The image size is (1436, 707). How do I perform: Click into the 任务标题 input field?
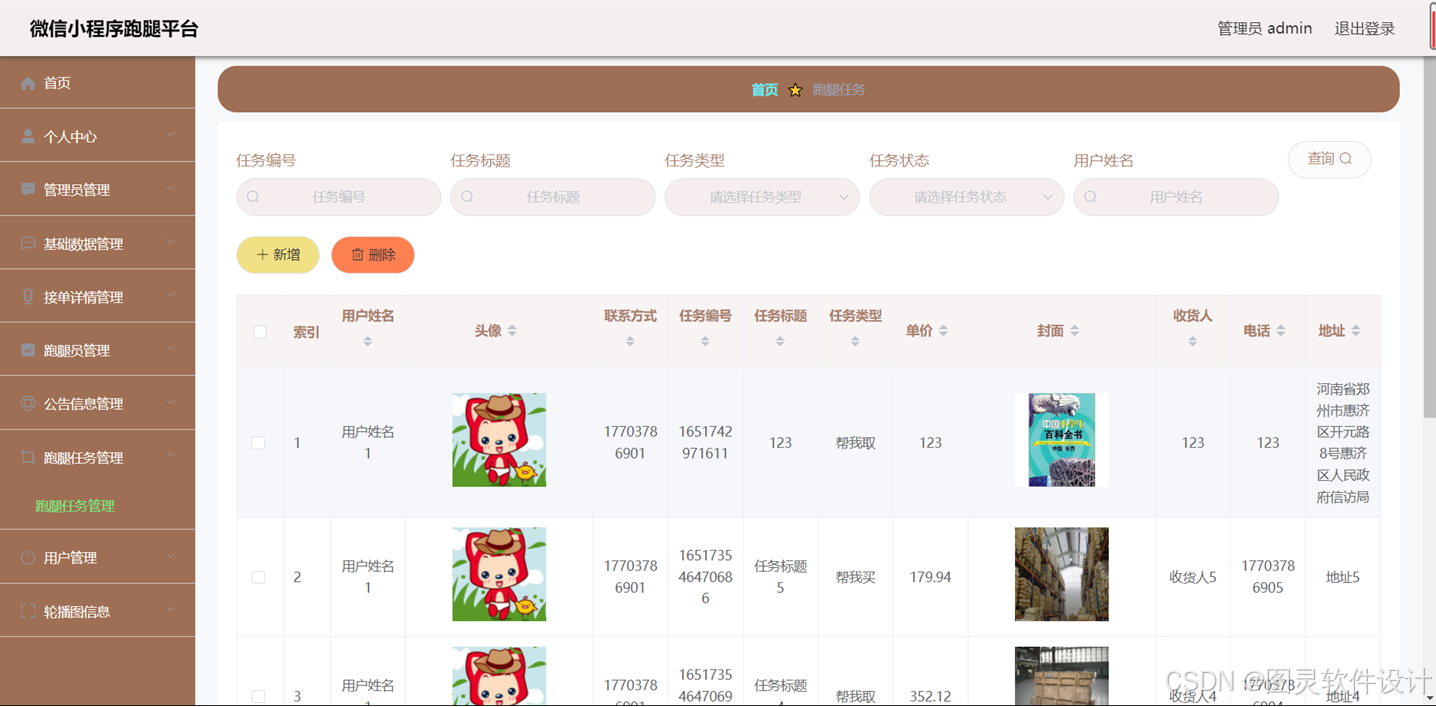tap(552, 197)
